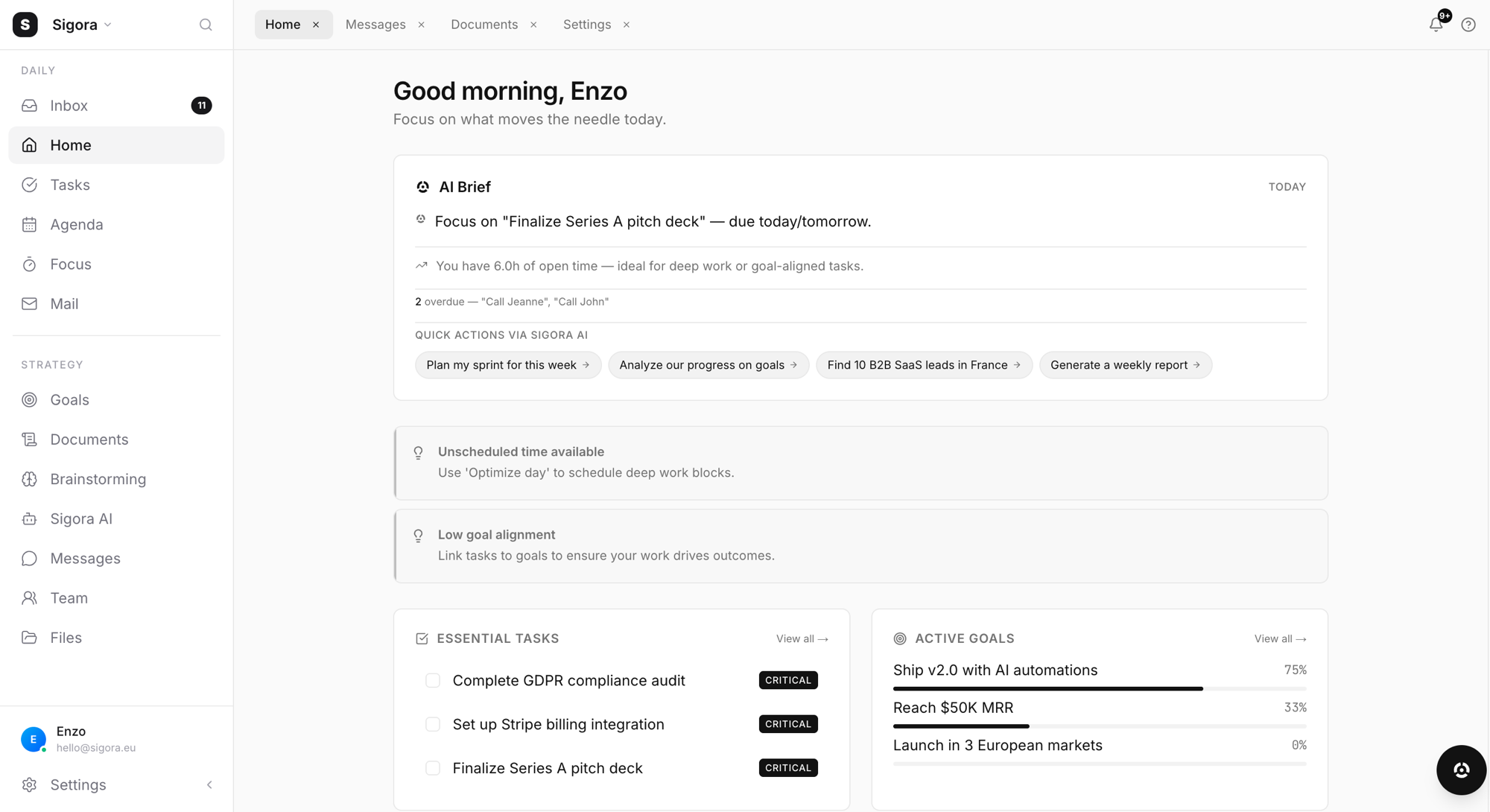Switch to the Messages tab

pyautogui.click(x=375, y=24)
